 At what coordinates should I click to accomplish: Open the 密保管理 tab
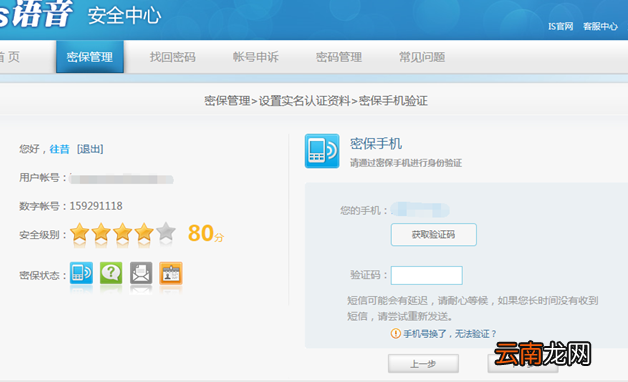90,57
